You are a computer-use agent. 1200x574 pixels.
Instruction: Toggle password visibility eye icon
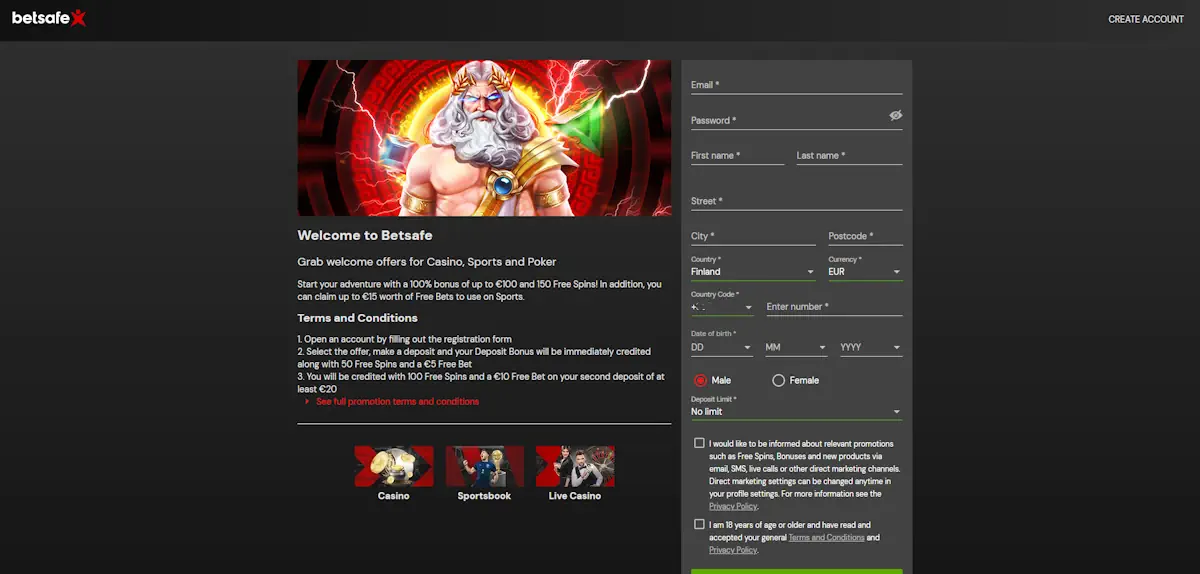(896, 116)
